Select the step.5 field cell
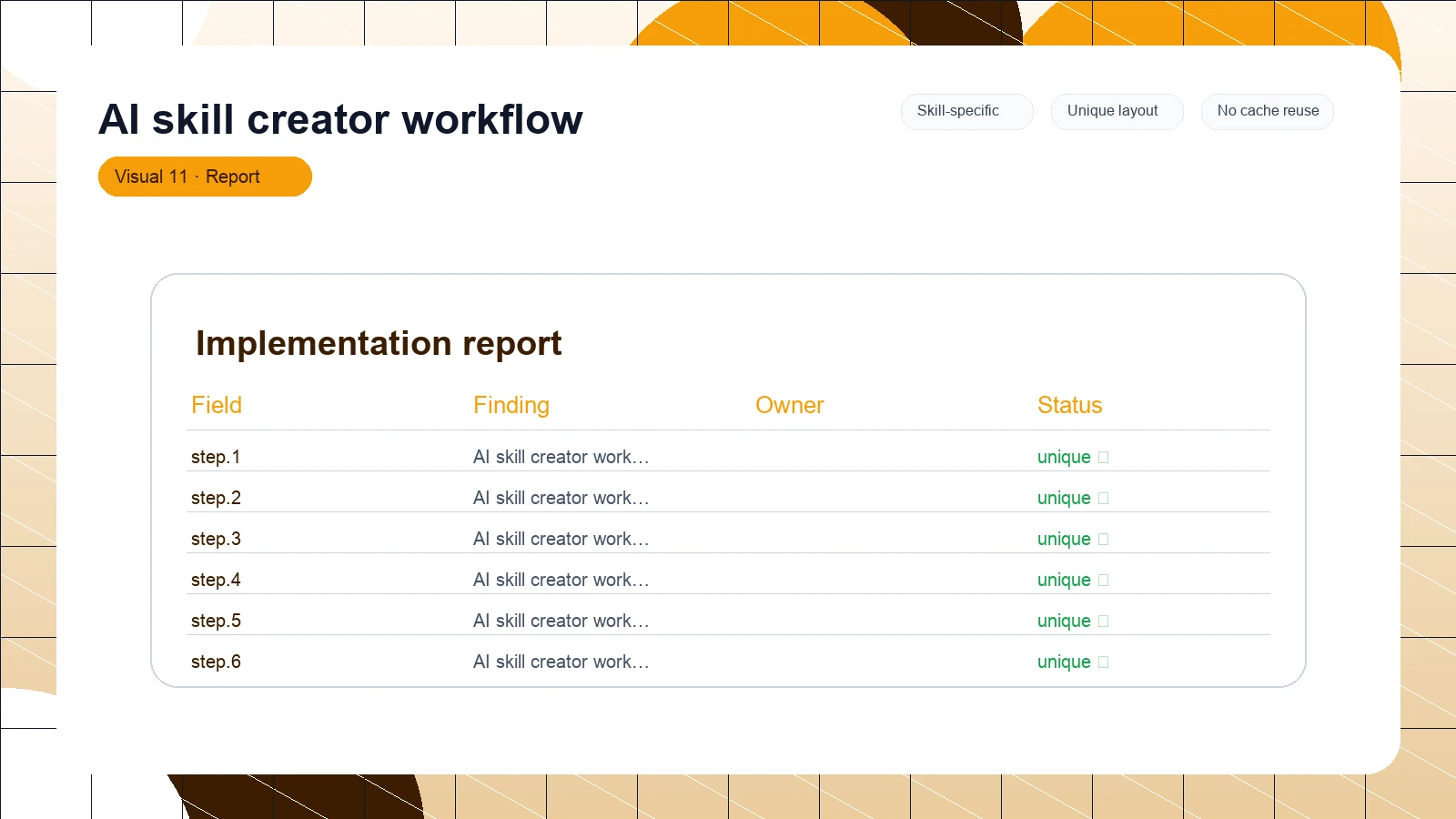 [x=216, y=621]
